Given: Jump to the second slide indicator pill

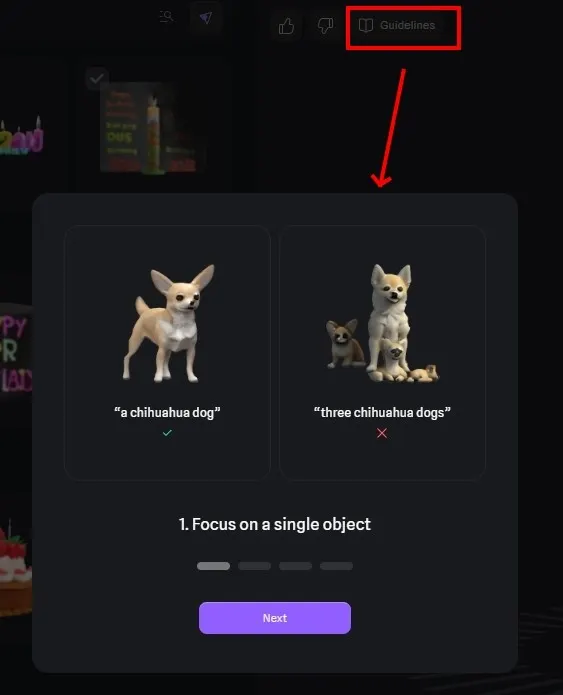Looking at the screenshot, I should [254, 566].
